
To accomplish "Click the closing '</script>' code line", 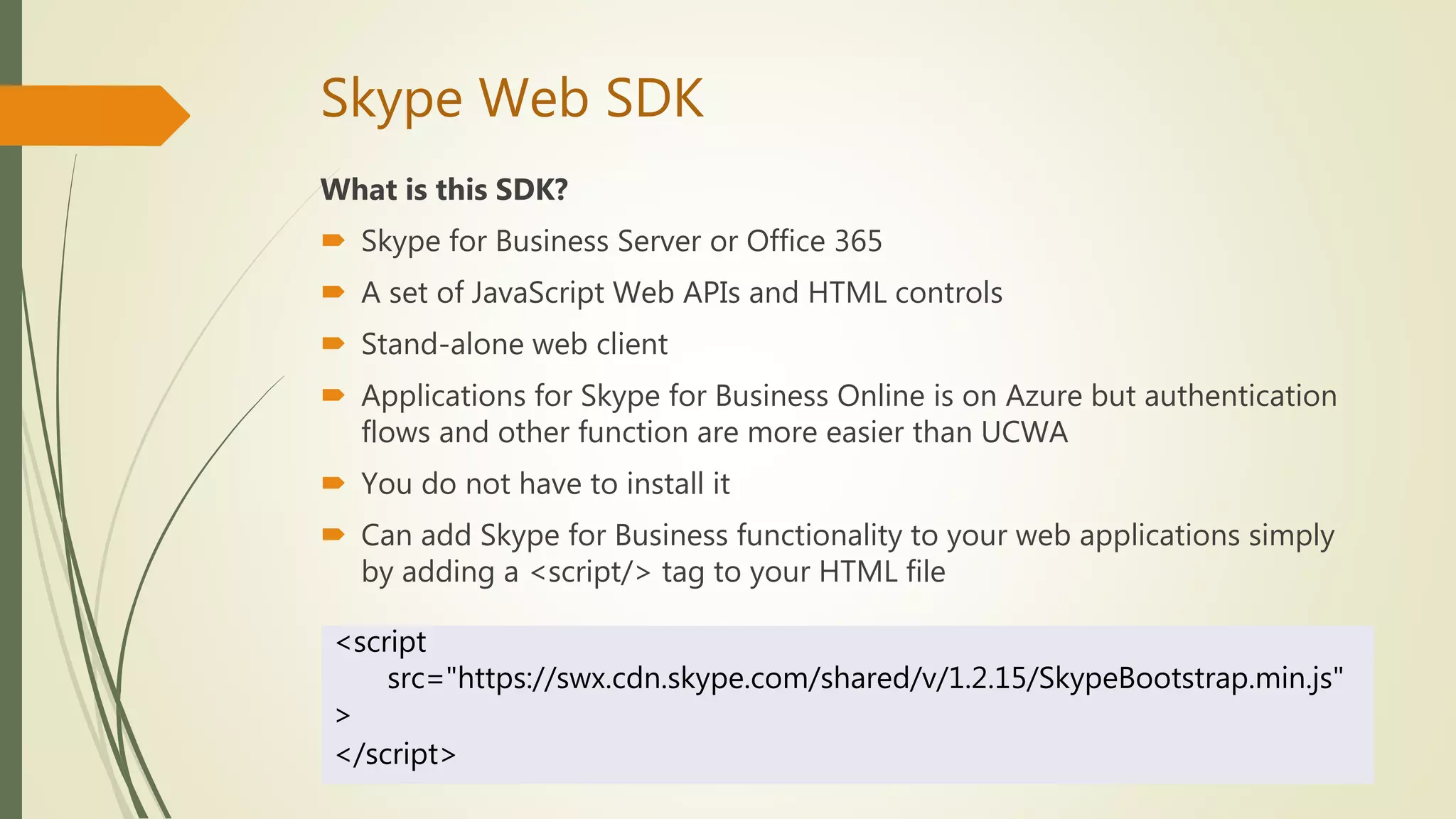I will click(x=395, y=754).
